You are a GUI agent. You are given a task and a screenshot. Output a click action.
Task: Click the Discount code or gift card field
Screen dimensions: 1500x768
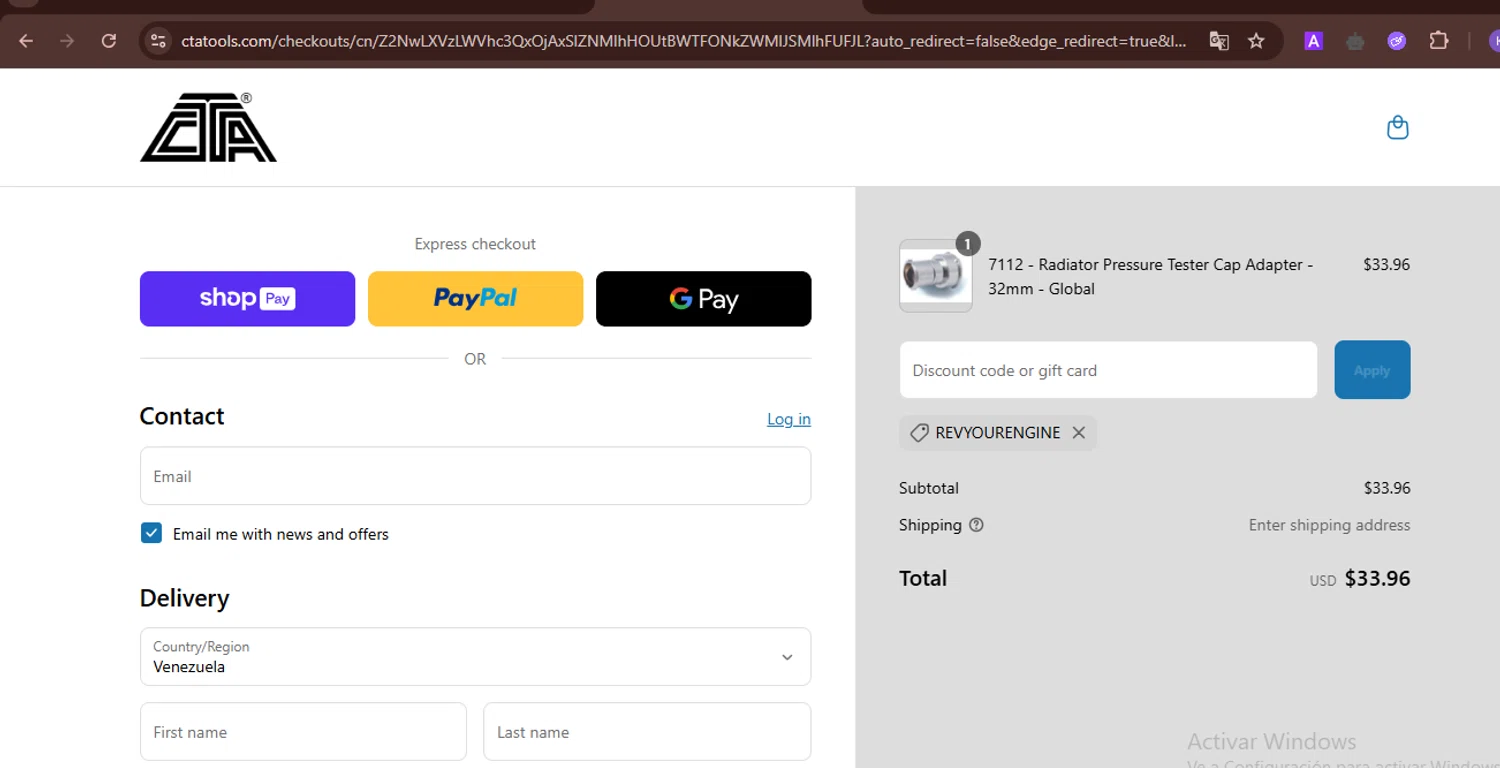(x=1108, y=370)
